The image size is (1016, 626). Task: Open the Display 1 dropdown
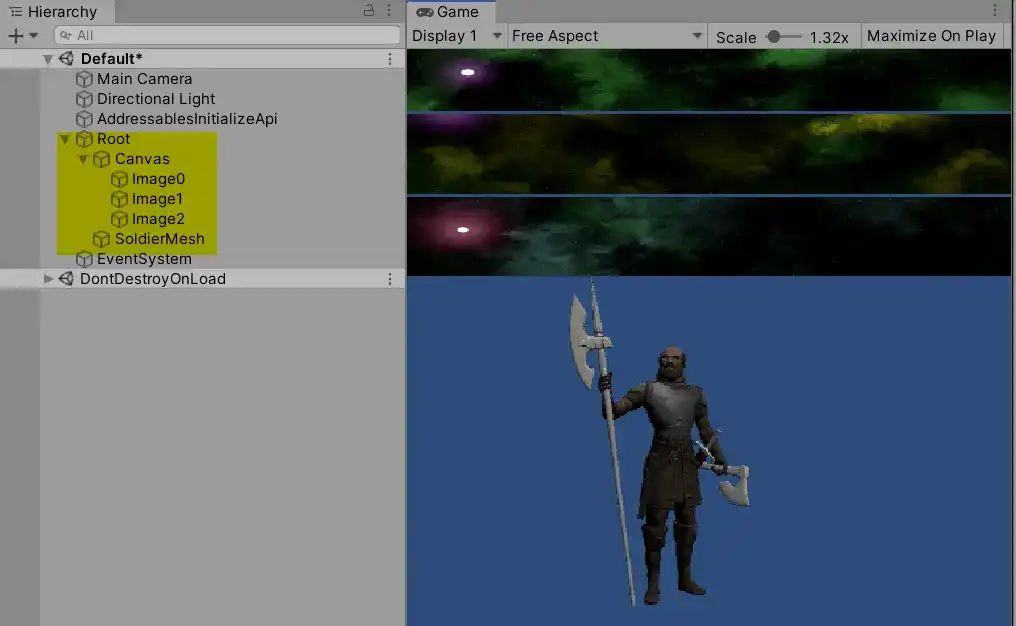pyautogui.click(x=455, y=35)
